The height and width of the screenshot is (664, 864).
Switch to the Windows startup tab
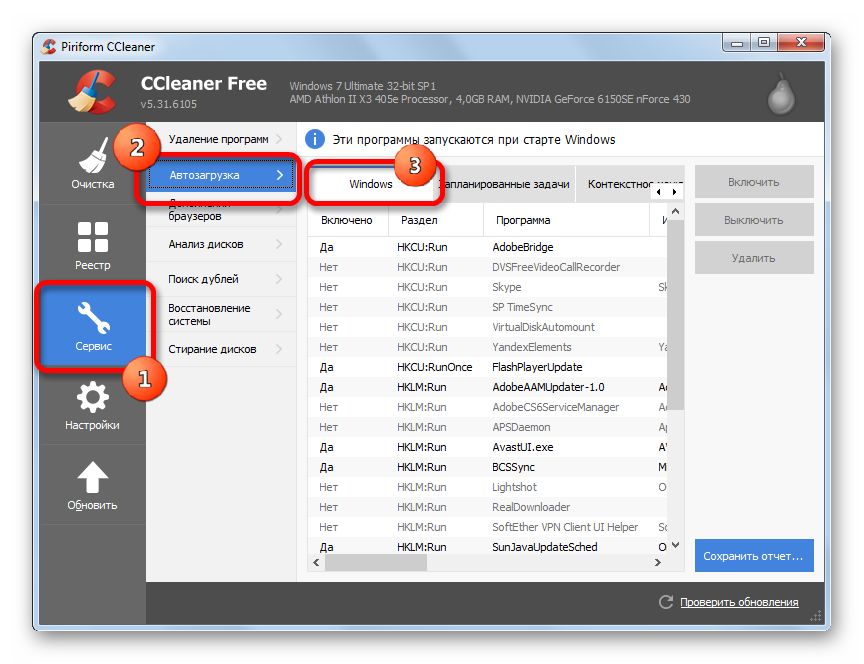[x=369, y=184]
